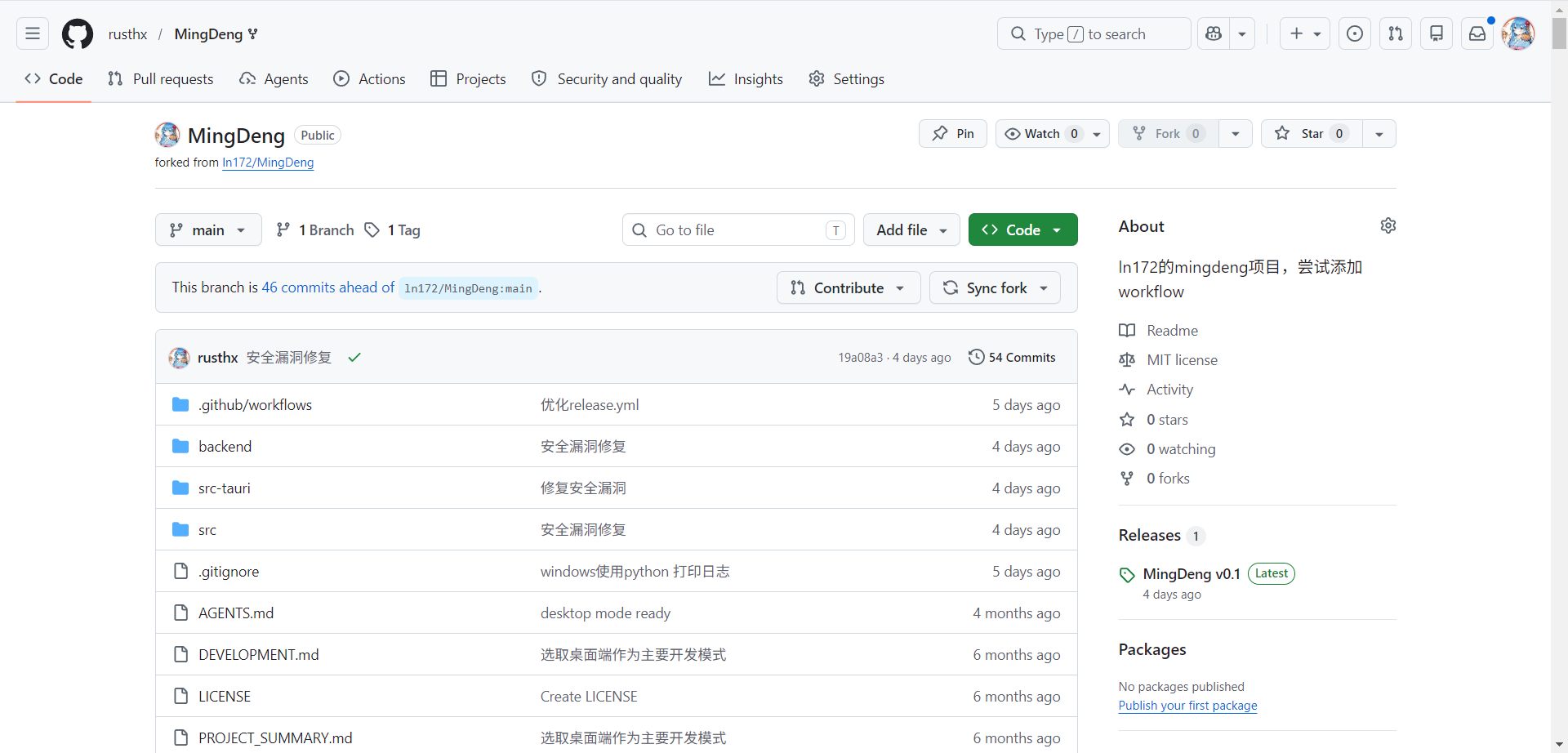The image size is (1568, 753).
Task: Click the green commit status checkmark
Action: coord(354,358)
